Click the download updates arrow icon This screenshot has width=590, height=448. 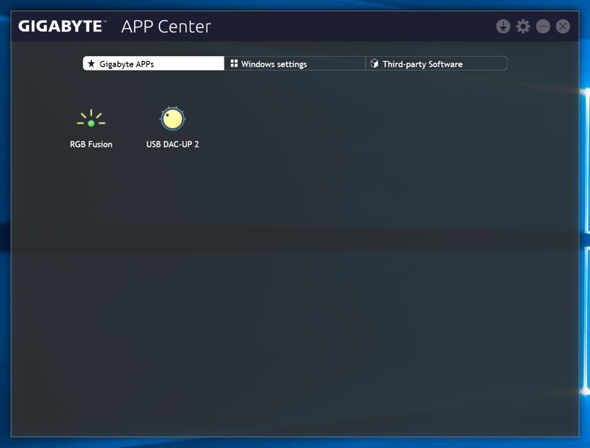(503, 27)
